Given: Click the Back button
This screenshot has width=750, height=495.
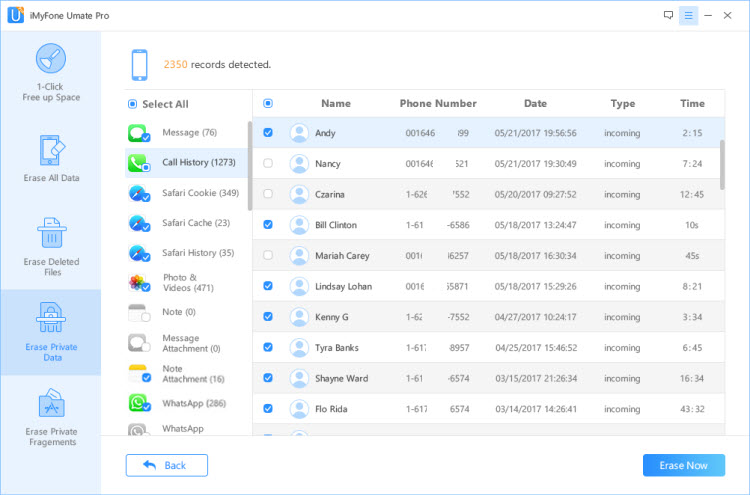Looking at the screenshot, I should point(166,465).
